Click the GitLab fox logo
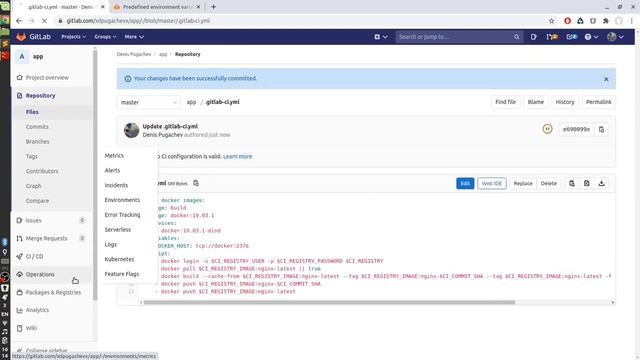This screenshot has width=640, height=360. tap(21, 37)
